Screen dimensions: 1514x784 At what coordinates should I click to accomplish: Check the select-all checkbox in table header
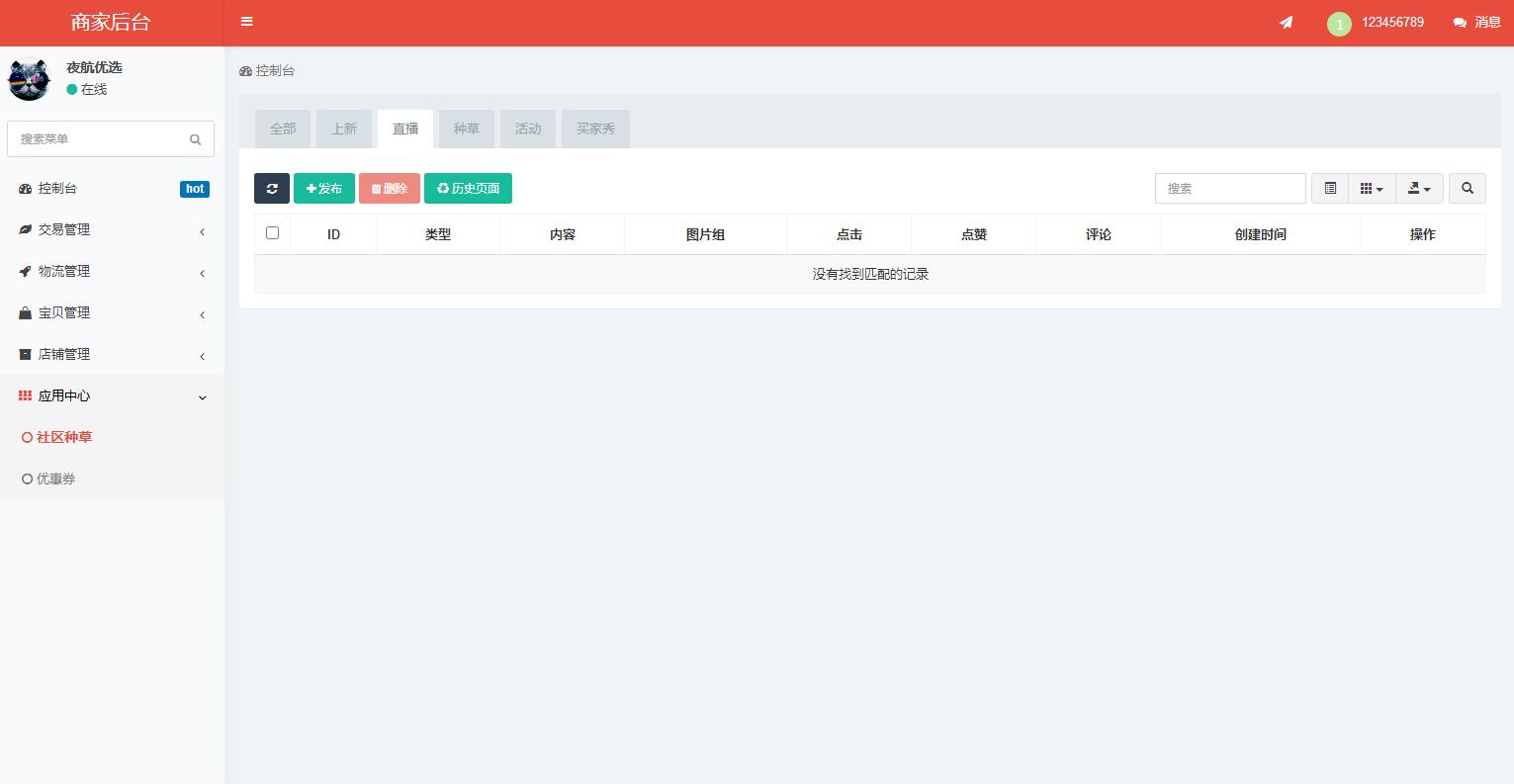273,233
